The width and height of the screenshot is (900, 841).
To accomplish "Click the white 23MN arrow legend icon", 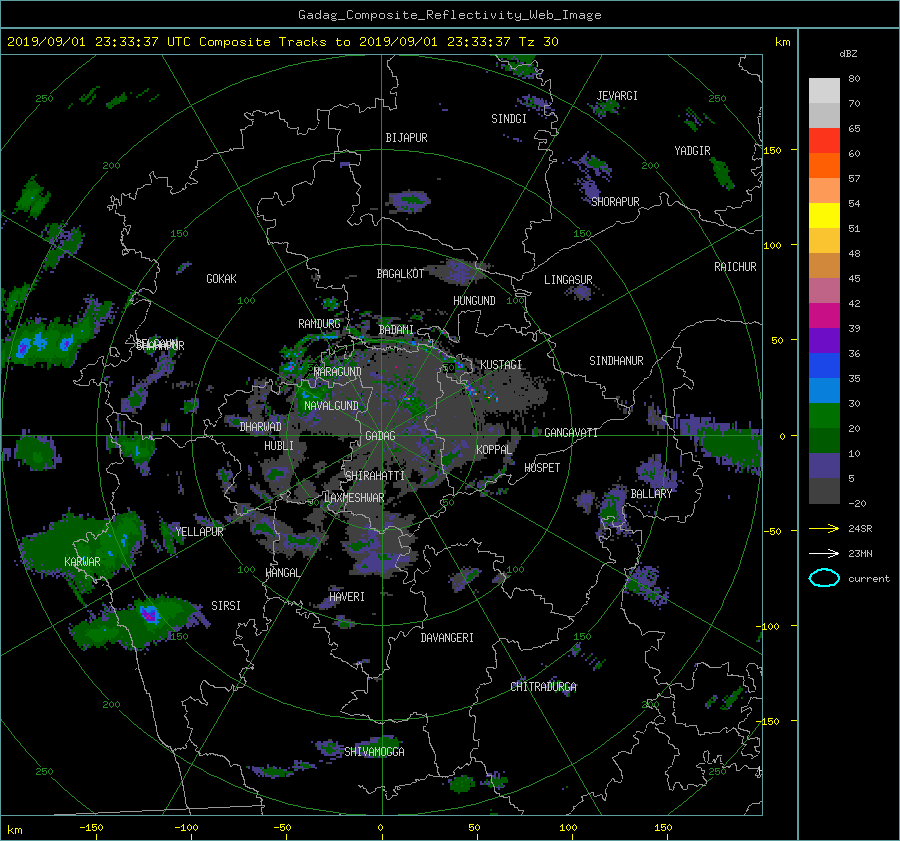I will click(824, 553).
